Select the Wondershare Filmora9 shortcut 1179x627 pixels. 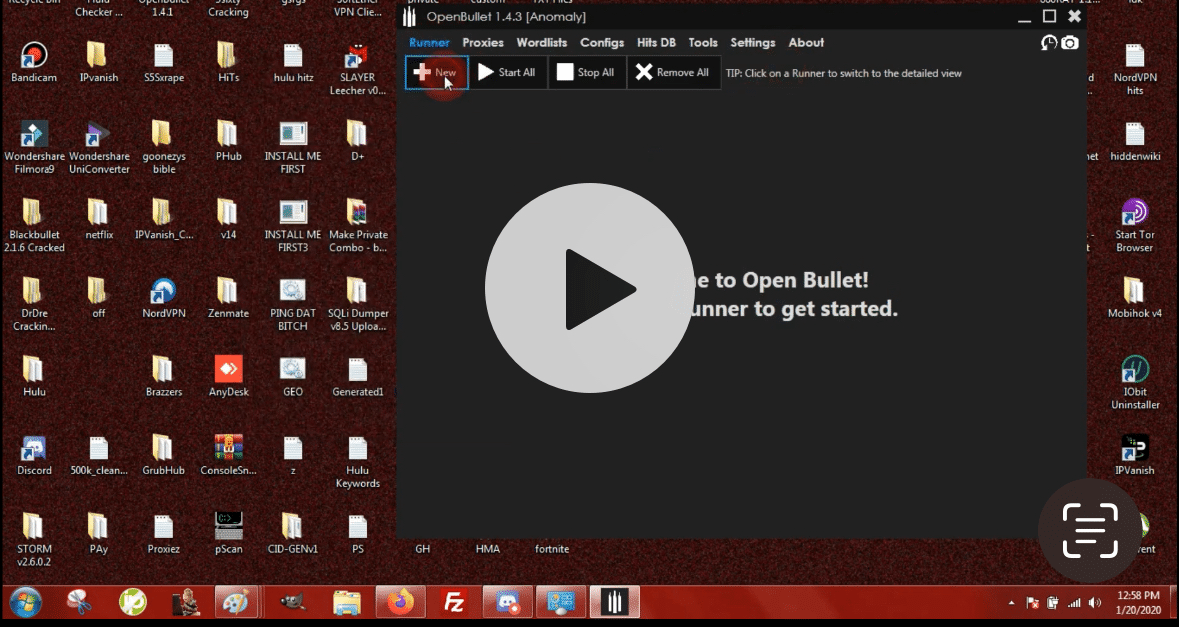coord(34,147)
